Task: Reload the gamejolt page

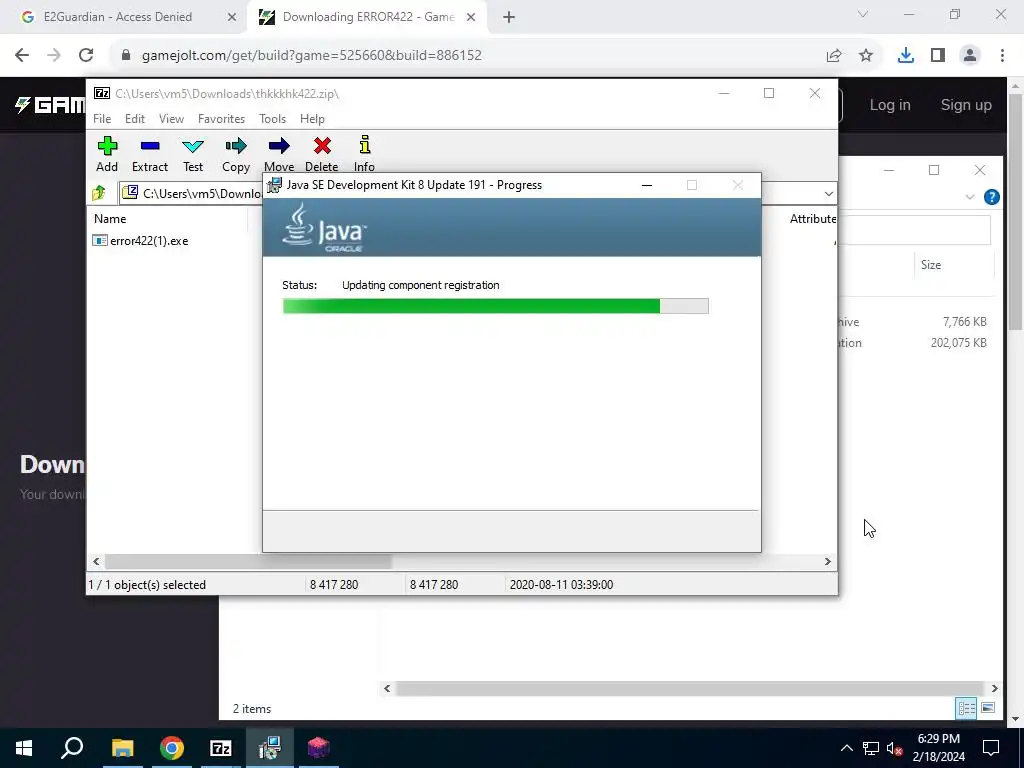Action: click(86, 56)
